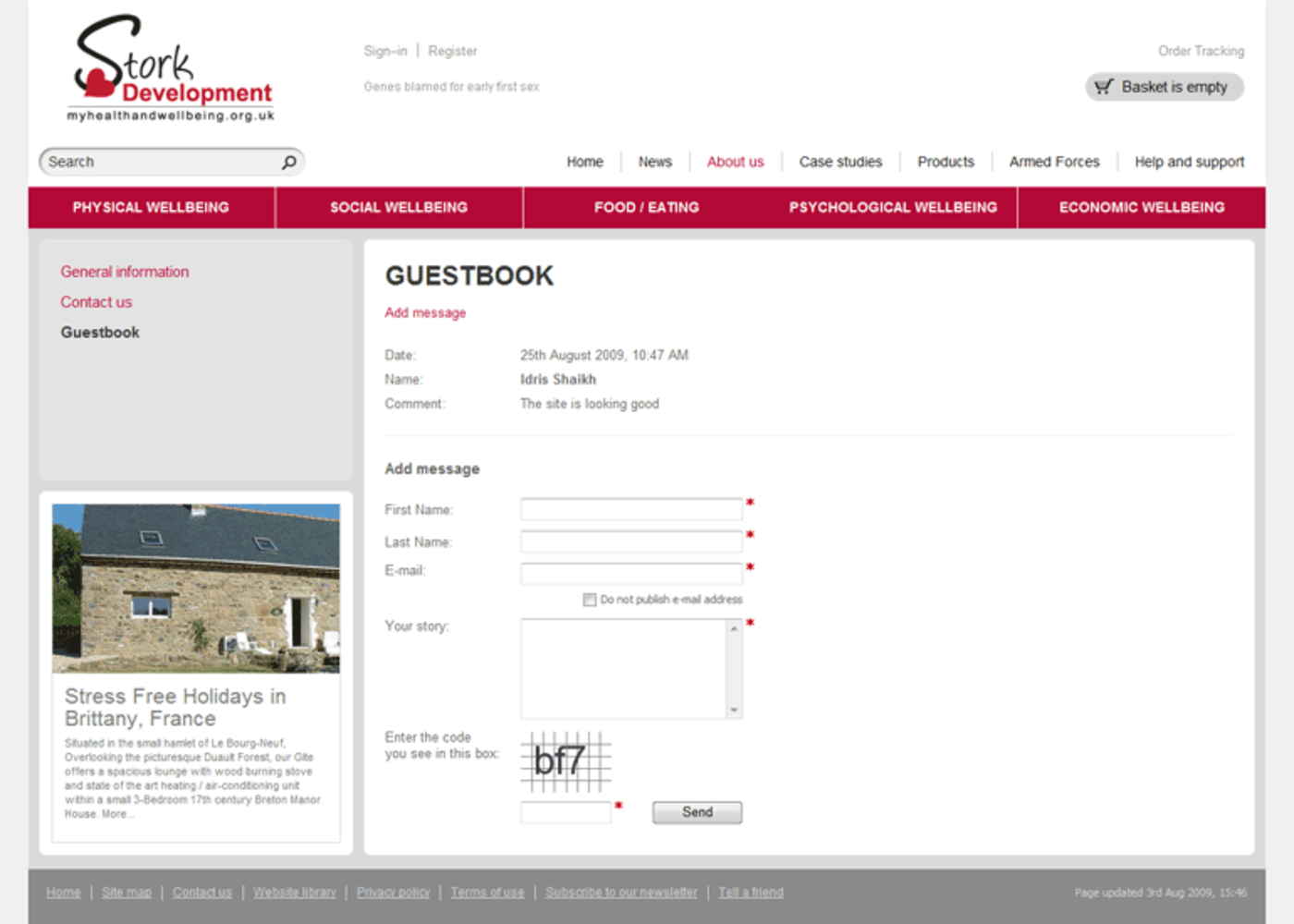Follow the Add message link
The image size is (1294, 924).
click(x=425, y=313)
